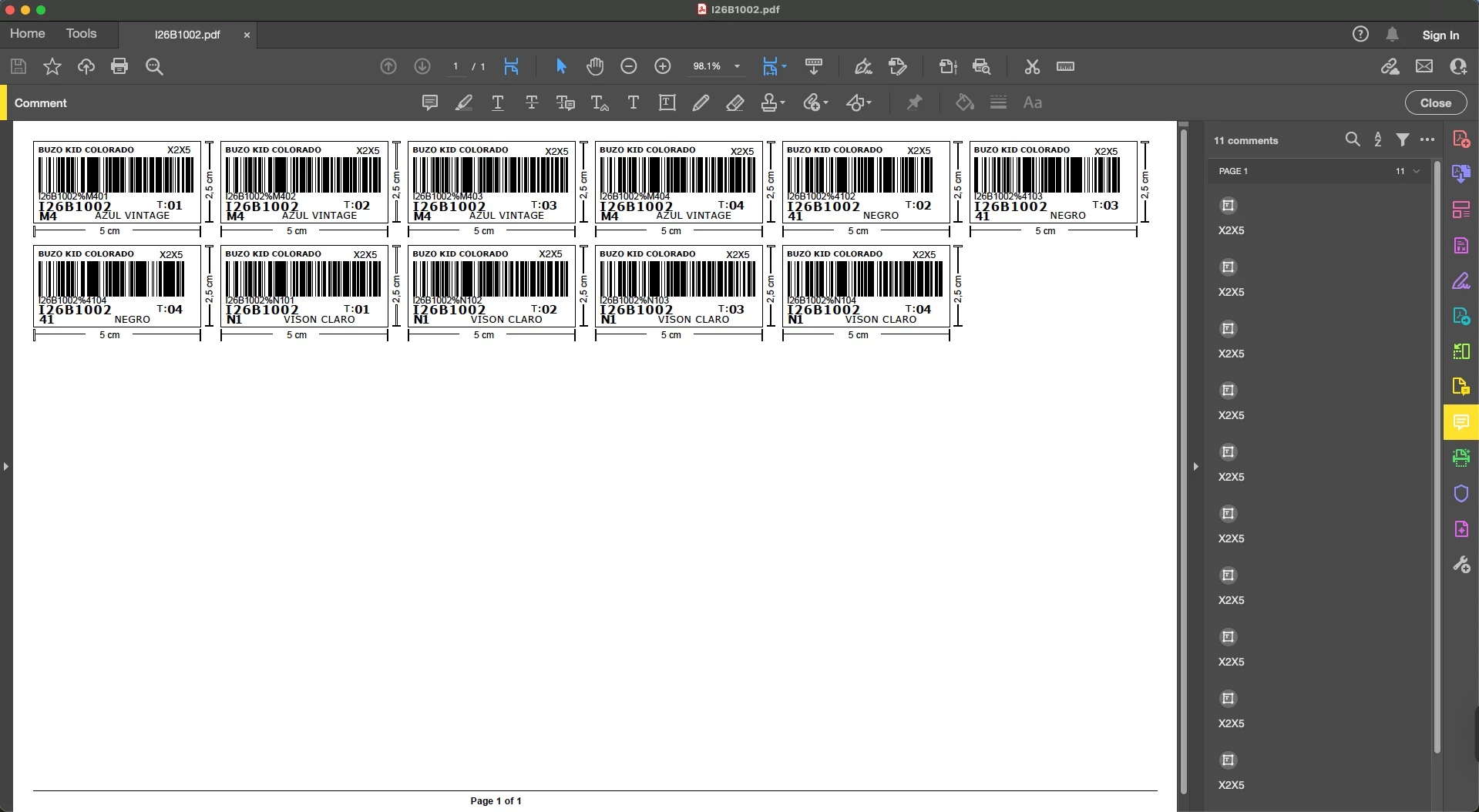1479x812 pixels.
Task: Select the first X2X5 comment
Action: 1319,216
